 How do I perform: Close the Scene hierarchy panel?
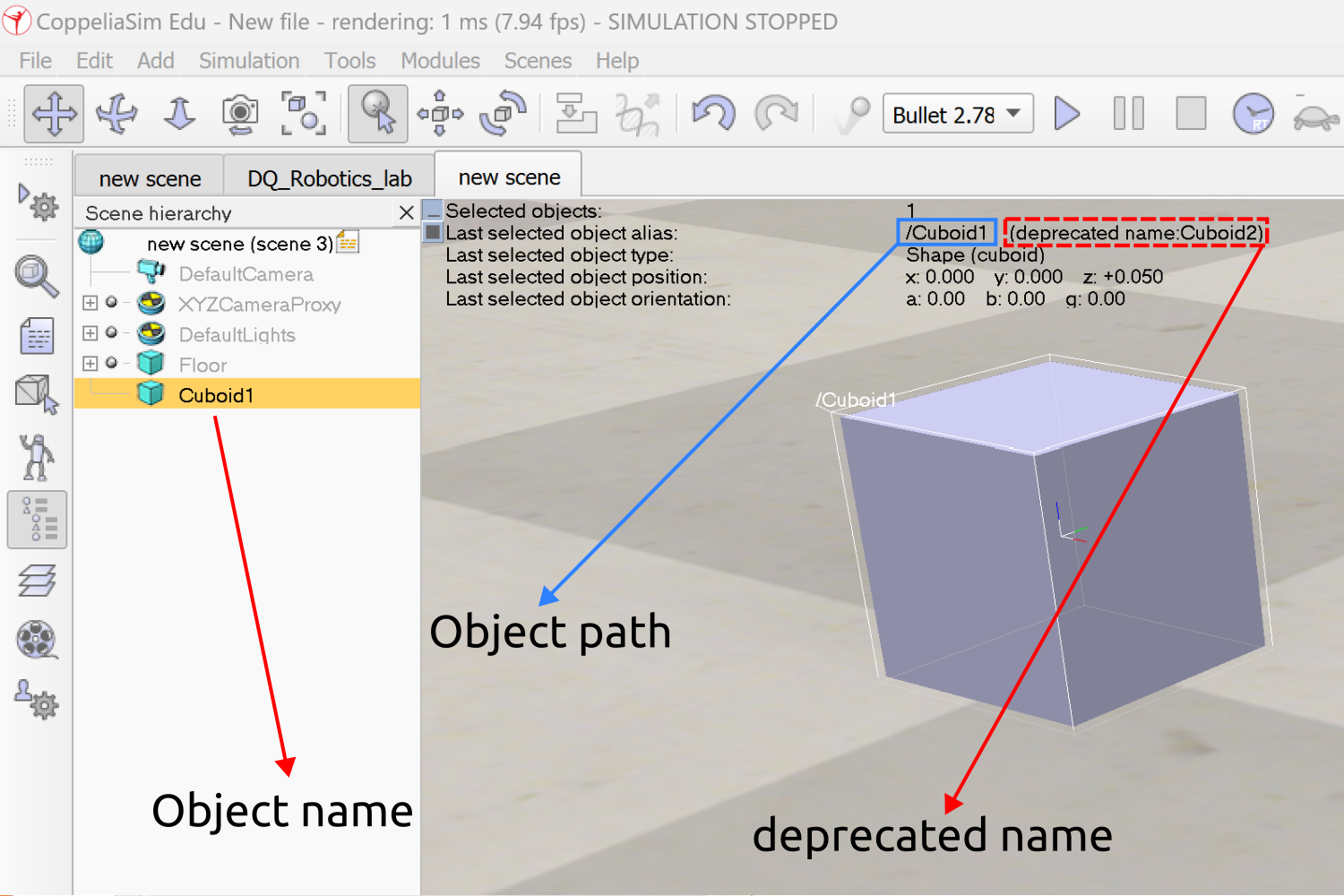(406, 213)
